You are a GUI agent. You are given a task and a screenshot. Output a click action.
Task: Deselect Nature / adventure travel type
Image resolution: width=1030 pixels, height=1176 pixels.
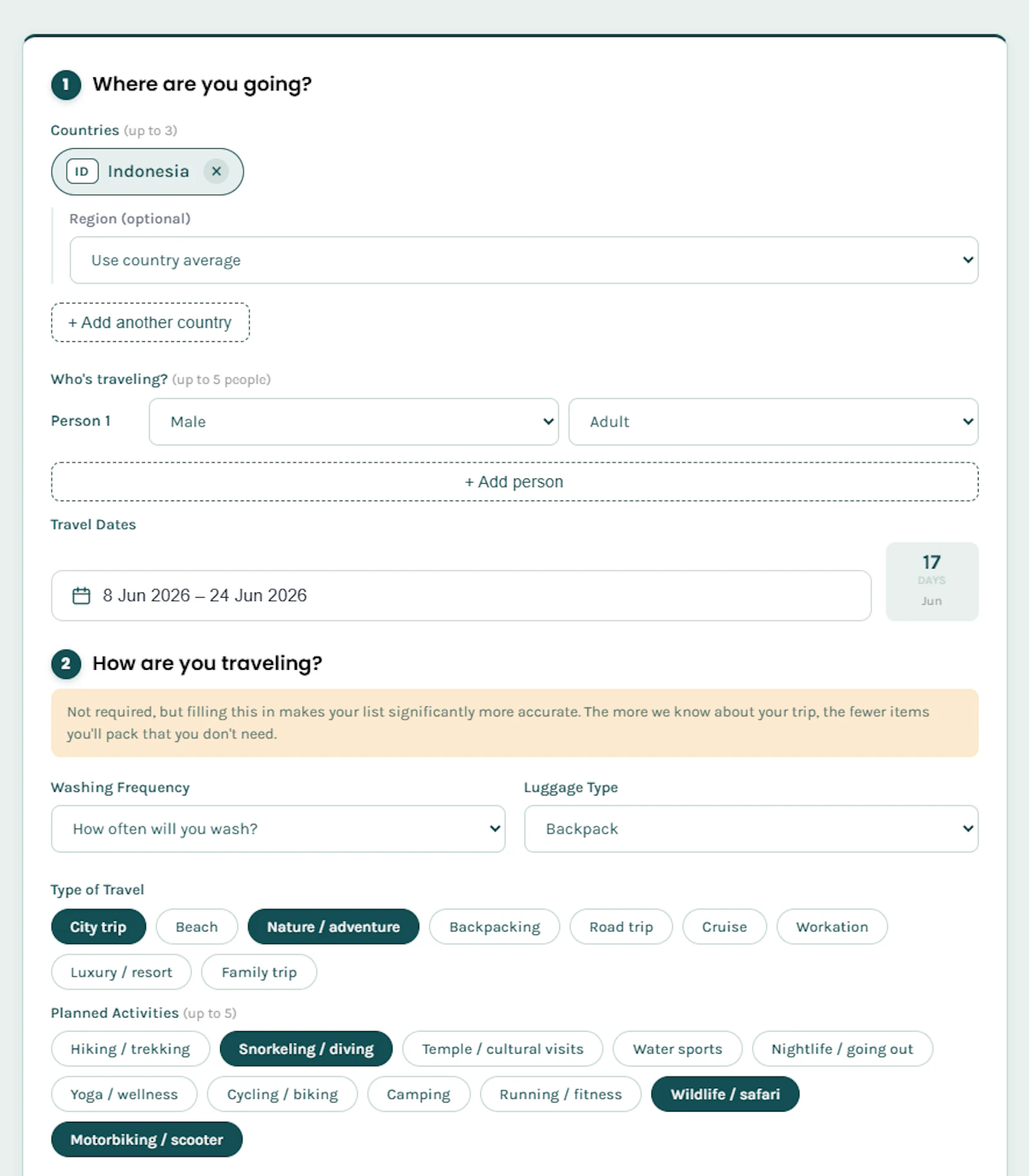tap(333, 927)
